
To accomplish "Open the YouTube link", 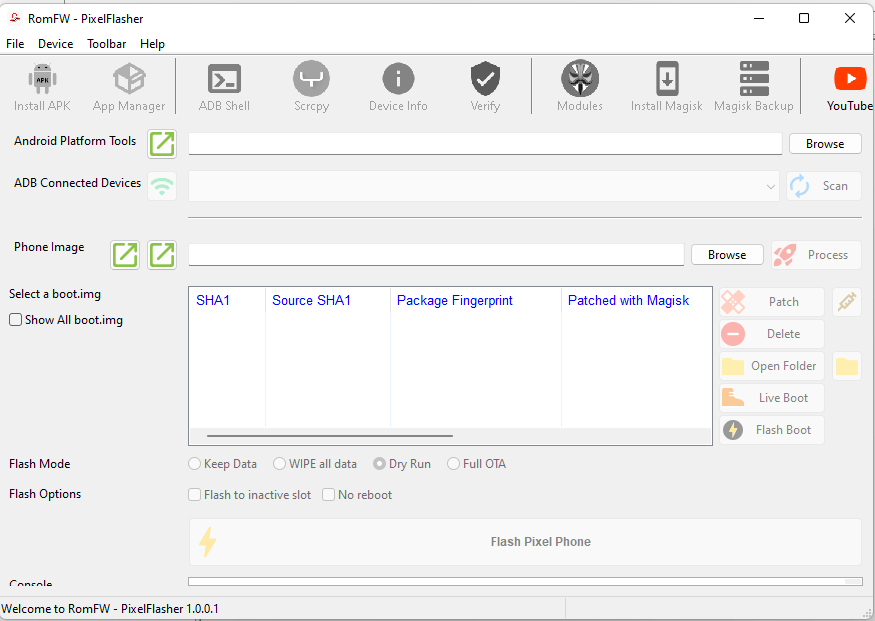I will coord(848,86).
